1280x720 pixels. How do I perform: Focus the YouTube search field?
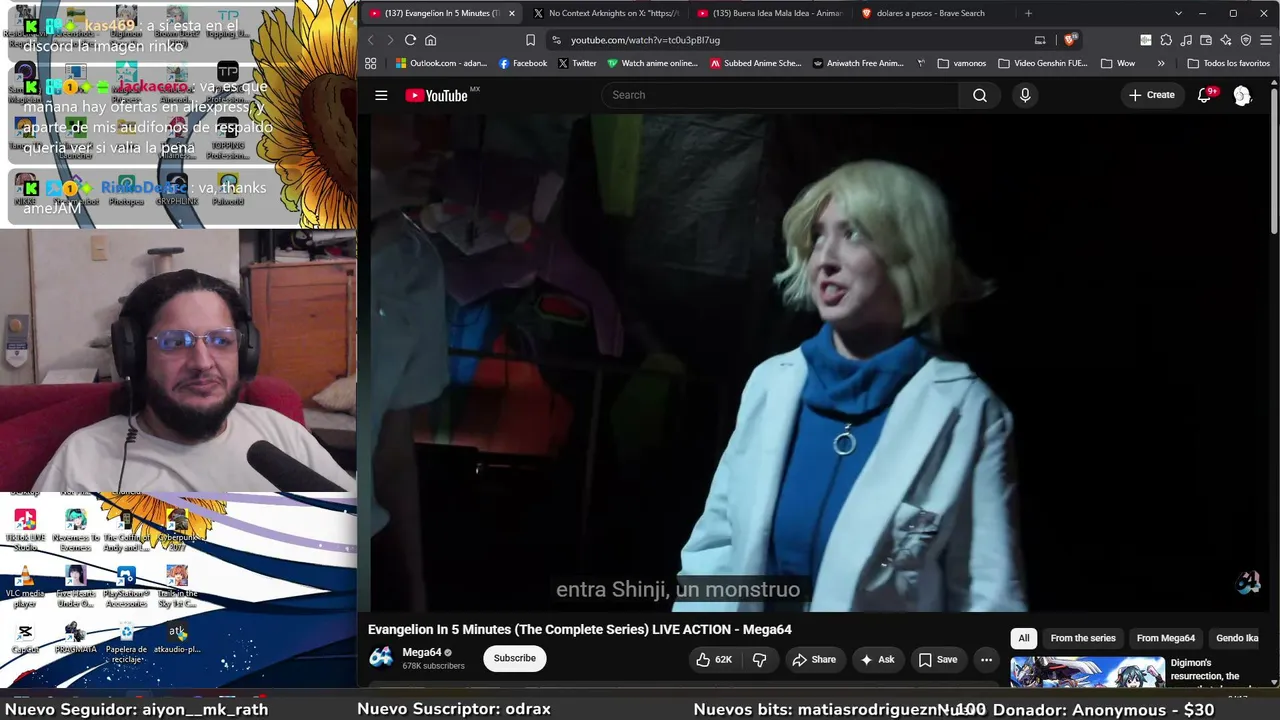pos(780,95)
